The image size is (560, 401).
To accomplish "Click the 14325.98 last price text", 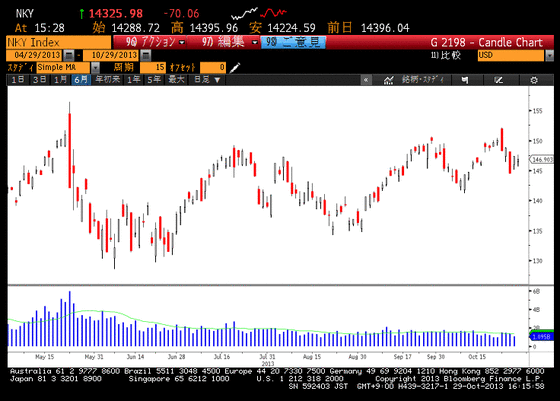I will pos(115,14).
